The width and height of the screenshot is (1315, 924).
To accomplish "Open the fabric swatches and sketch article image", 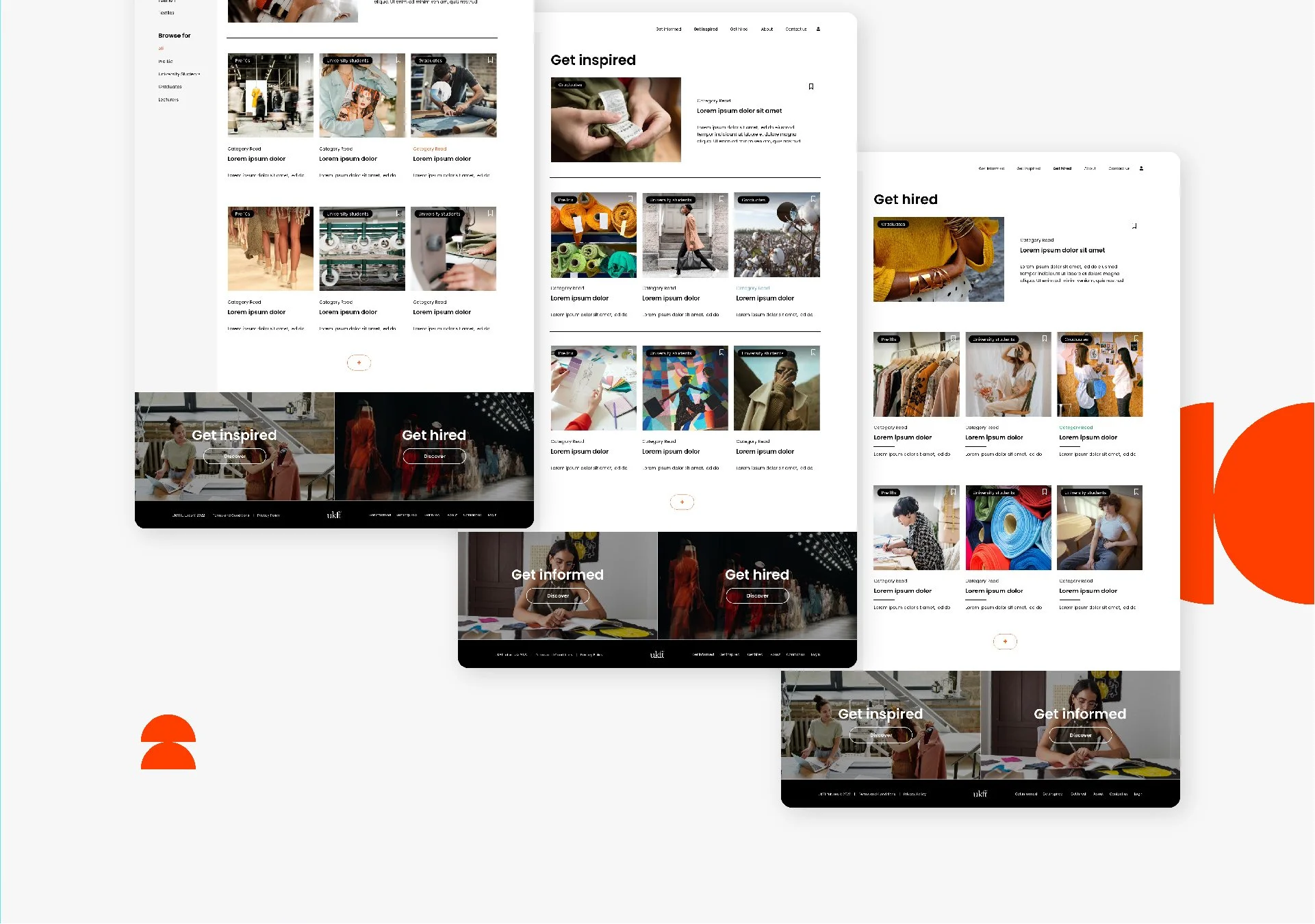I will [593, 388].
